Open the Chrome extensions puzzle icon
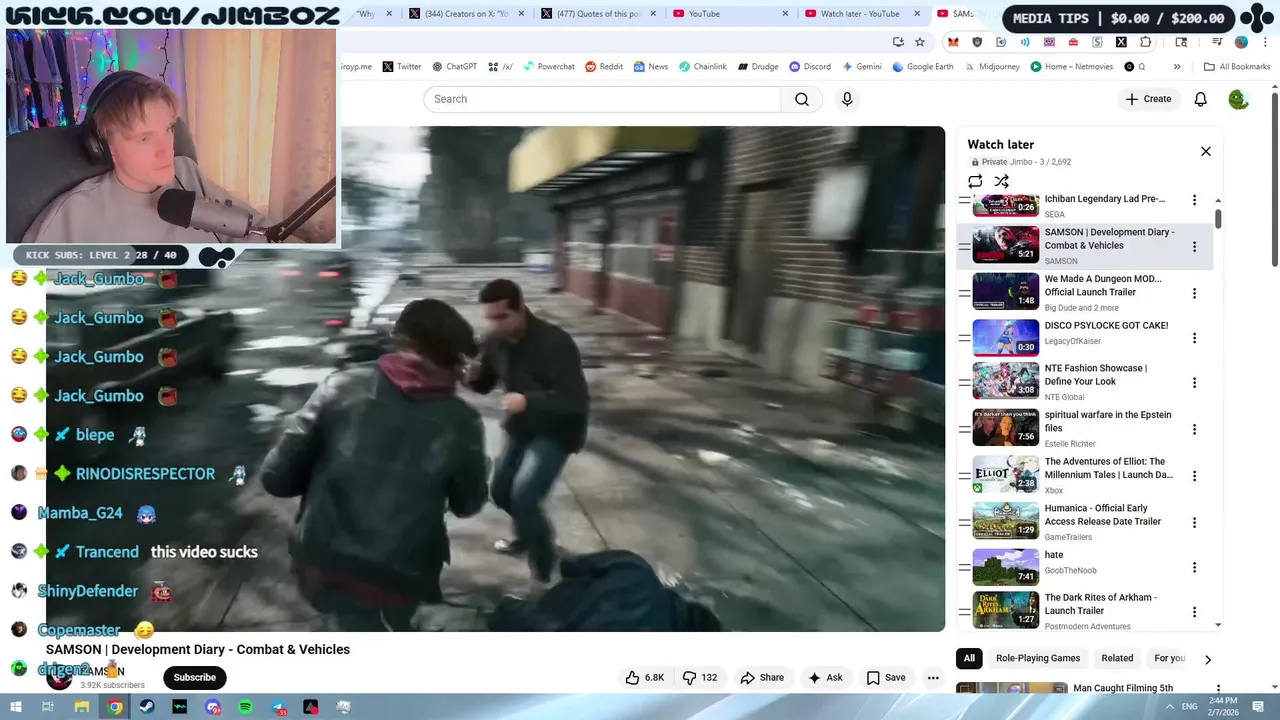This screenshot has height=720, width=1280. pyautogui.click(x=1146, y=42)
